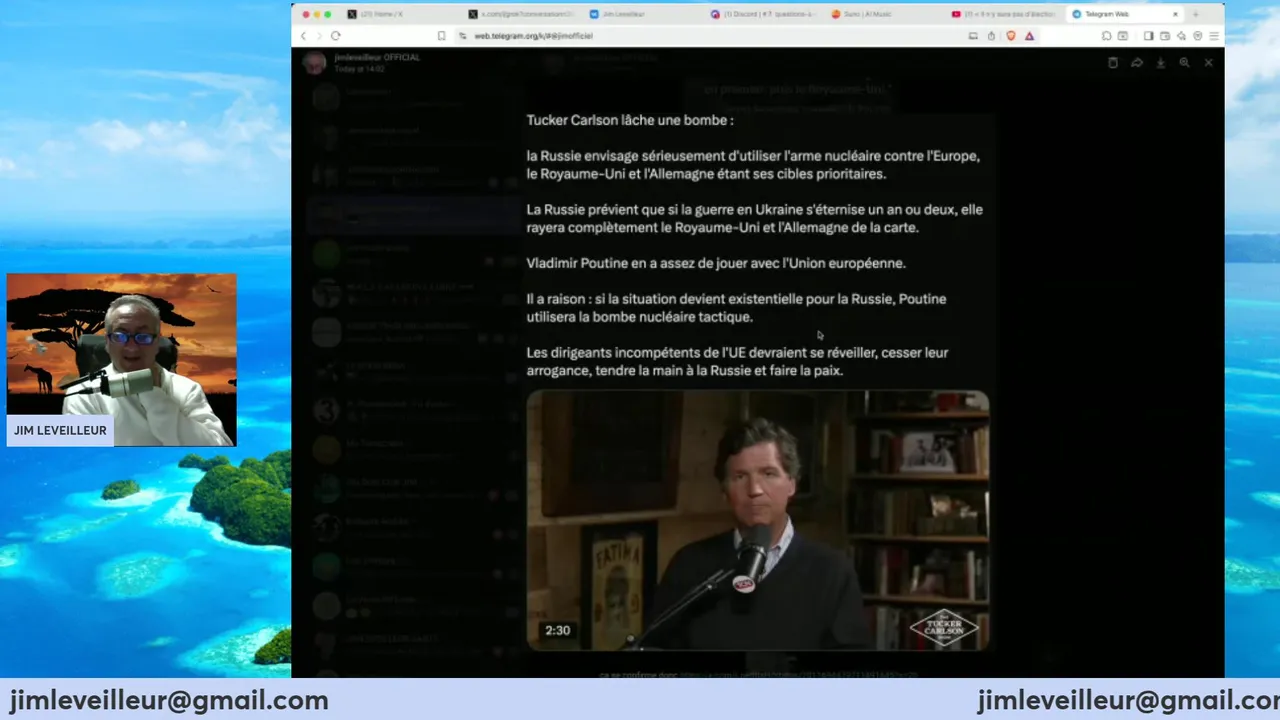Screen dimensions: 1280x720
Task: Click the paragraph starting 'La Russie prévient que'
Action: click(755, 219)
